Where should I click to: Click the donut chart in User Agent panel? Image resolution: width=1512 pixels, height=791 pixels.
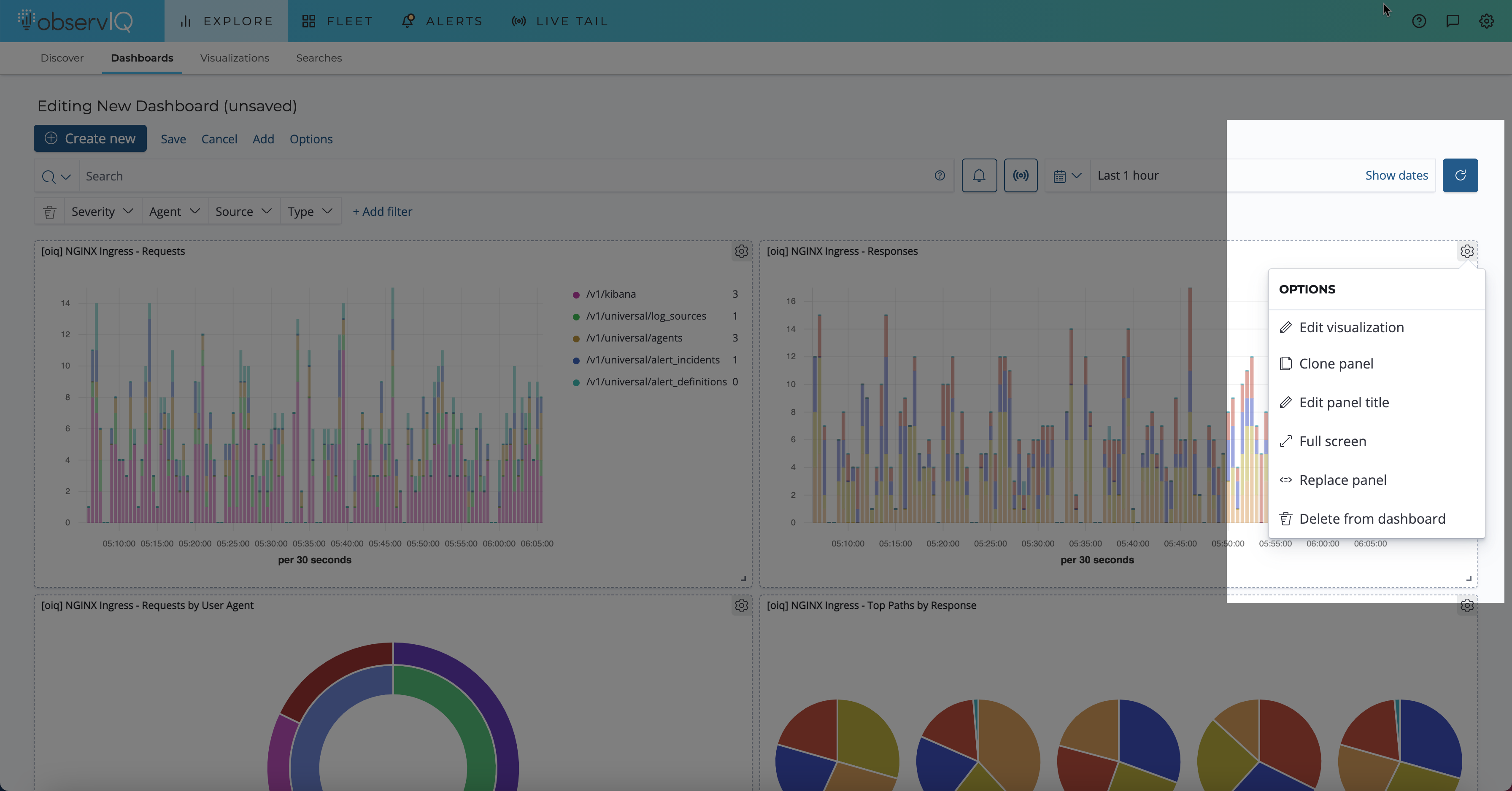(x=393, y=717)
